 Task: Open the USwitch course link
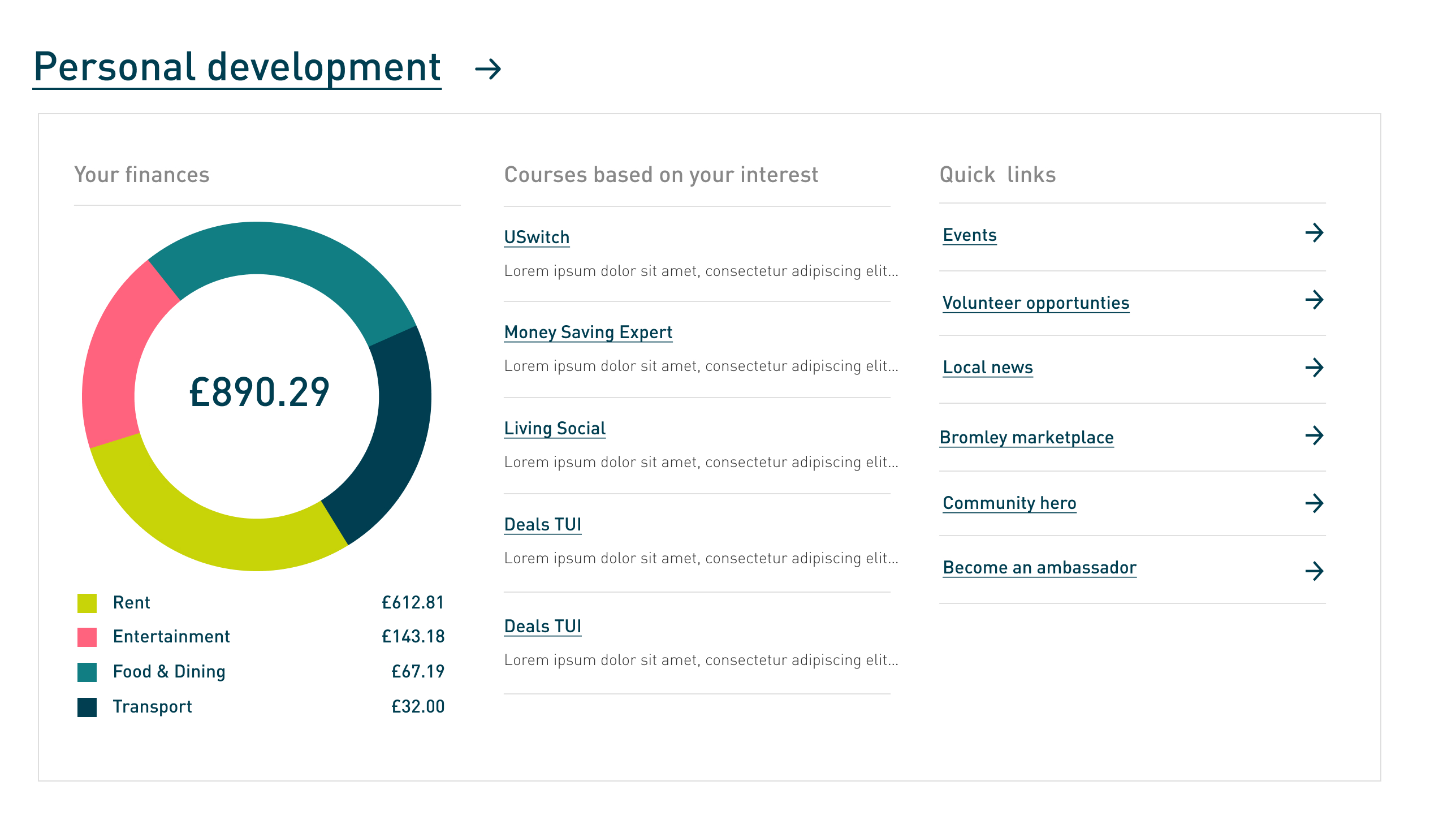point(537,237)
